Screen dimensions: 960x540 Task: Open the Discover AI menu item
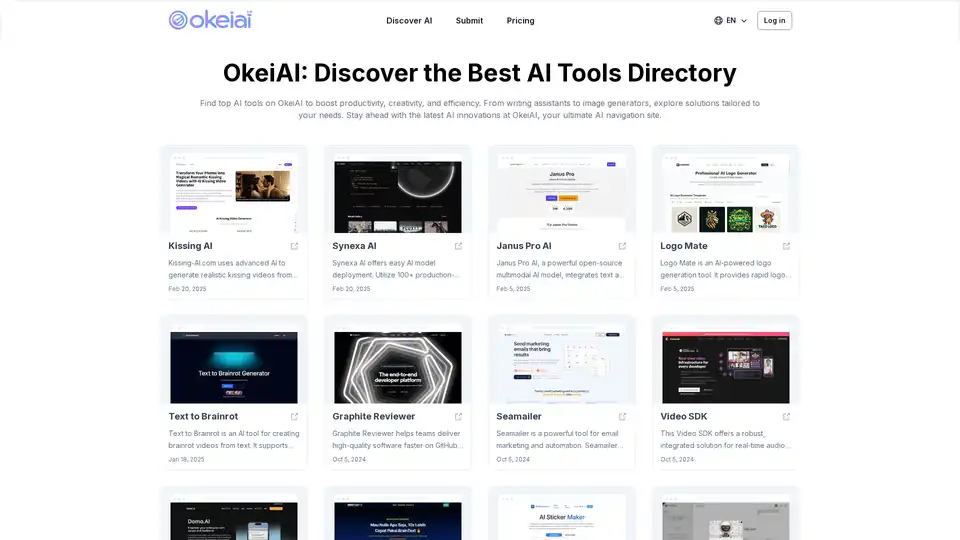click(409, 20)
